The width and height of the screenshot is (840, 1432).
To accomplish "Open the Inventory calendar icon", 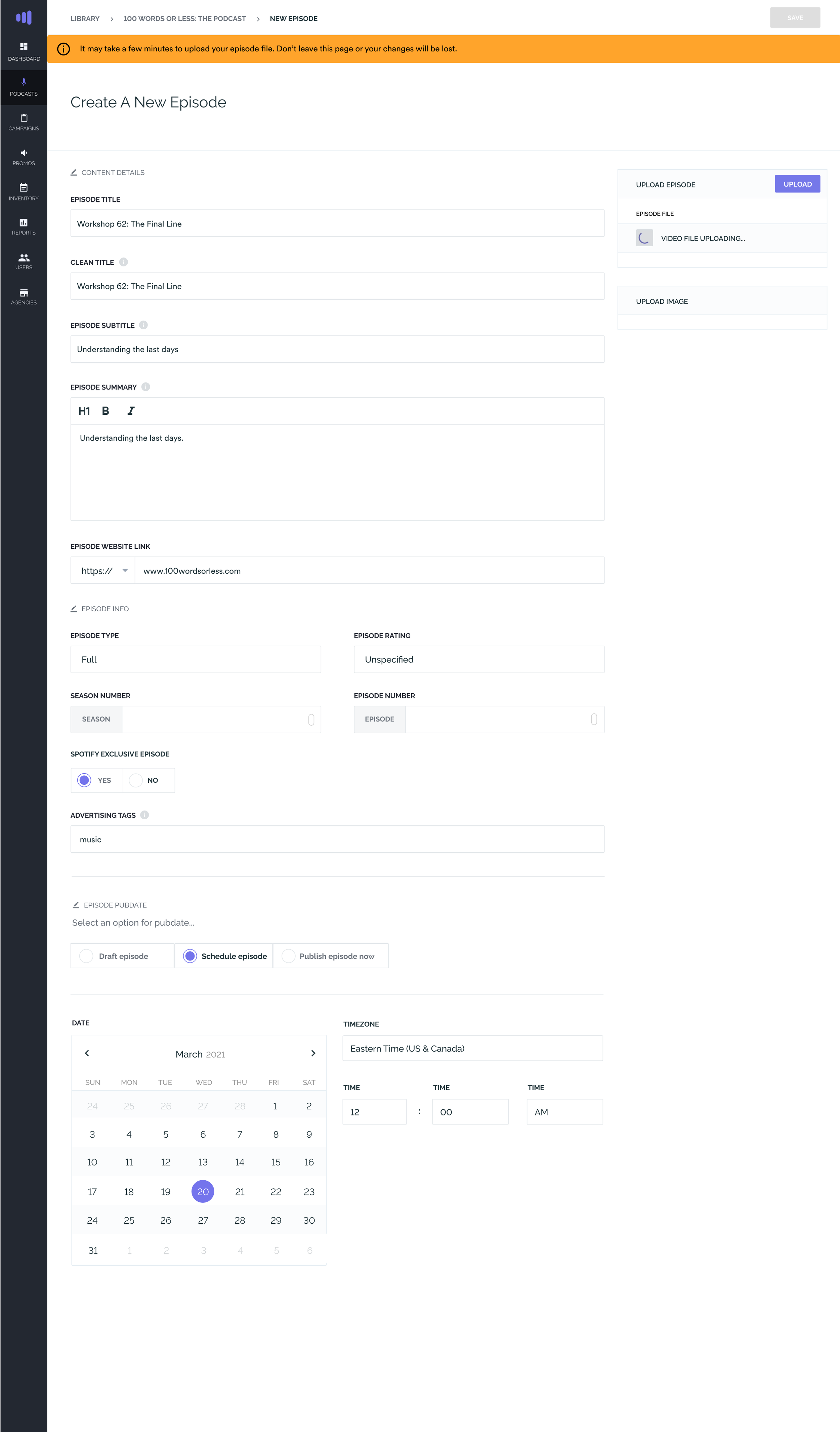I will pyautogui.click(x=24, y=188).
